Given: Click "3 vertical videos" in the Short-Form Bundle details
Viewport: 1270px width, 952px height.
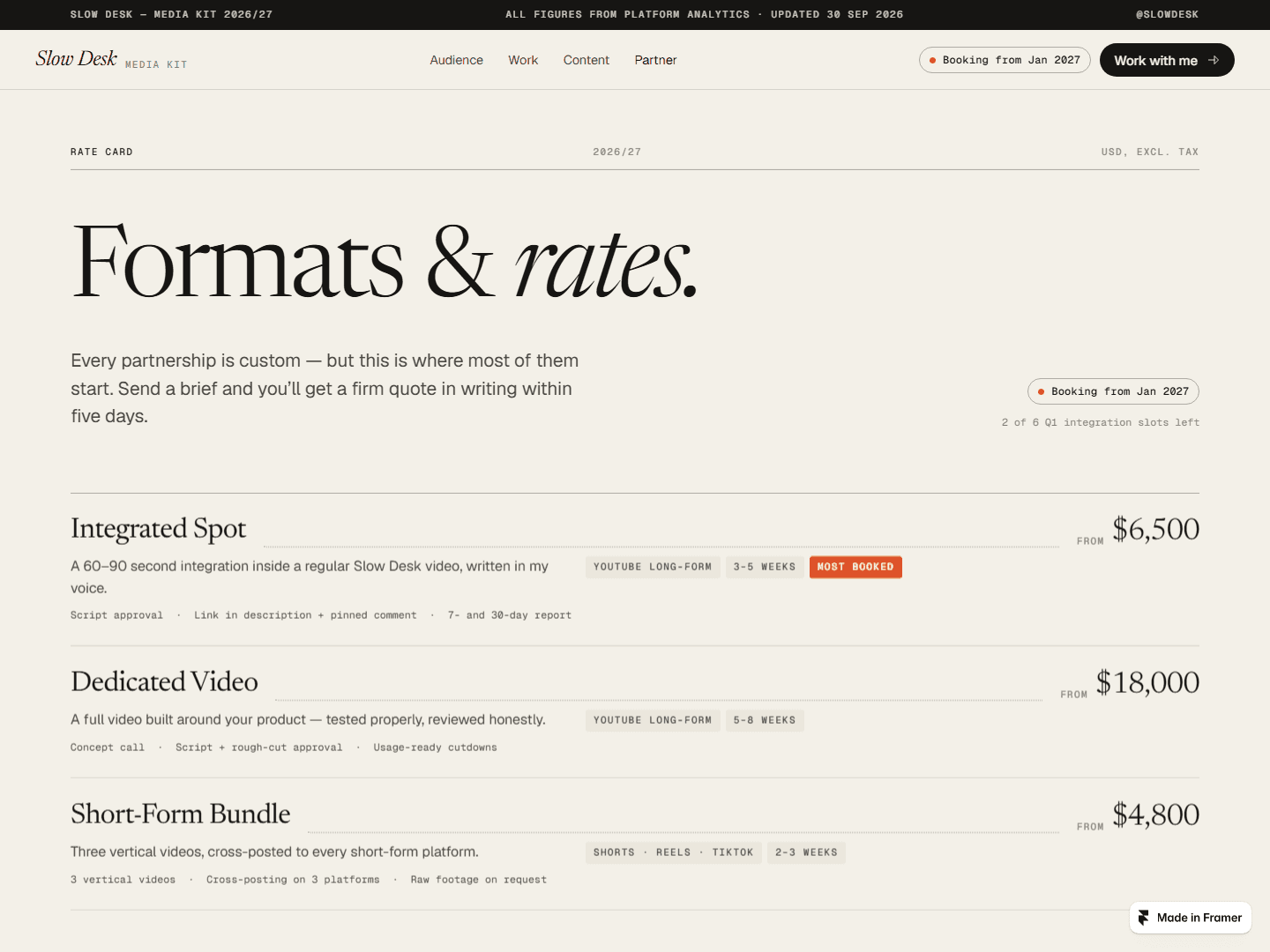Looking at the screenshot, I should tap(123, 880).
